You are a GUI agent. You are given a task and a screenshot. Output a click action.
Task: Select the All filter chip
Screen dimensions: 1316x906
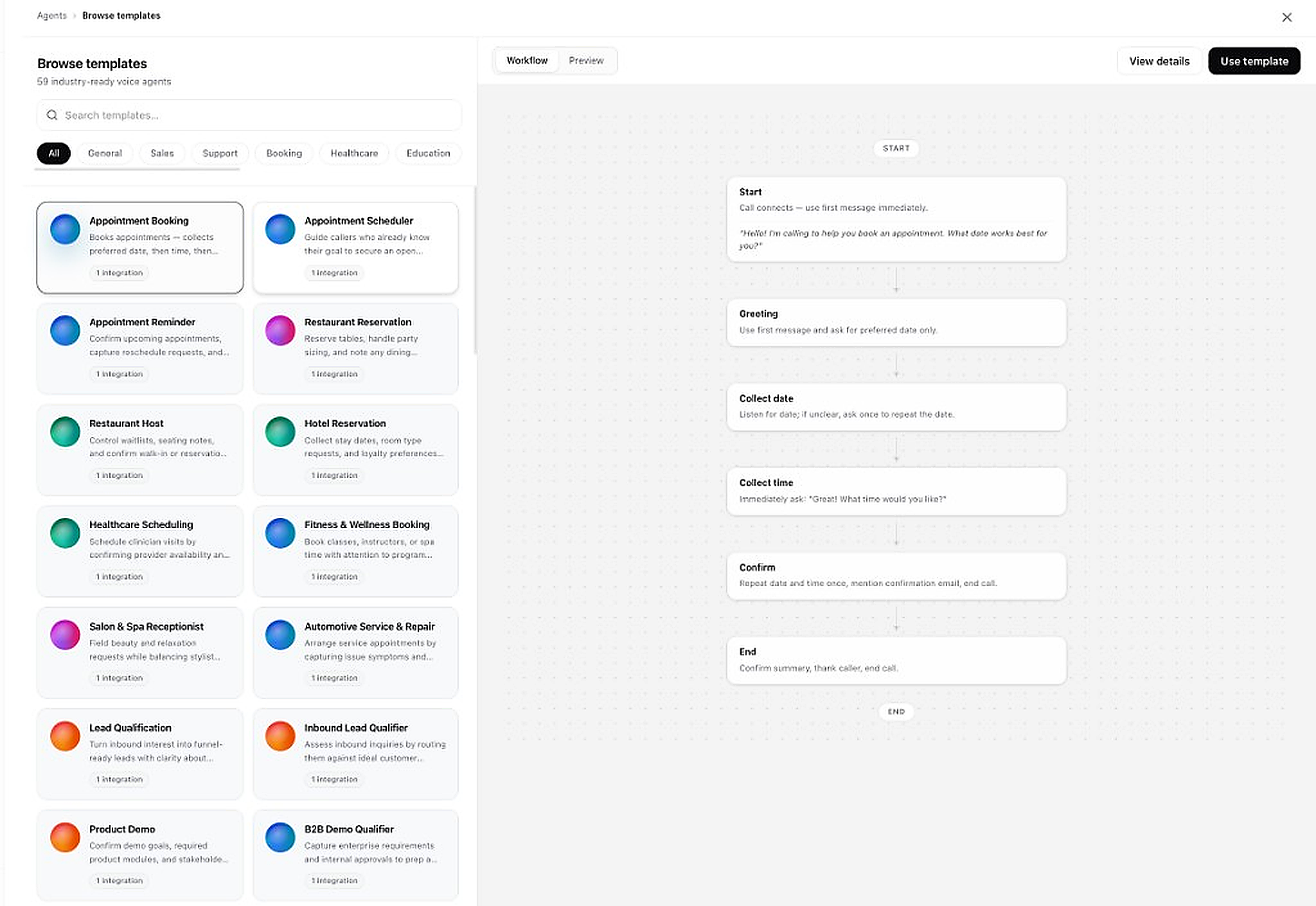coord(53,153)
